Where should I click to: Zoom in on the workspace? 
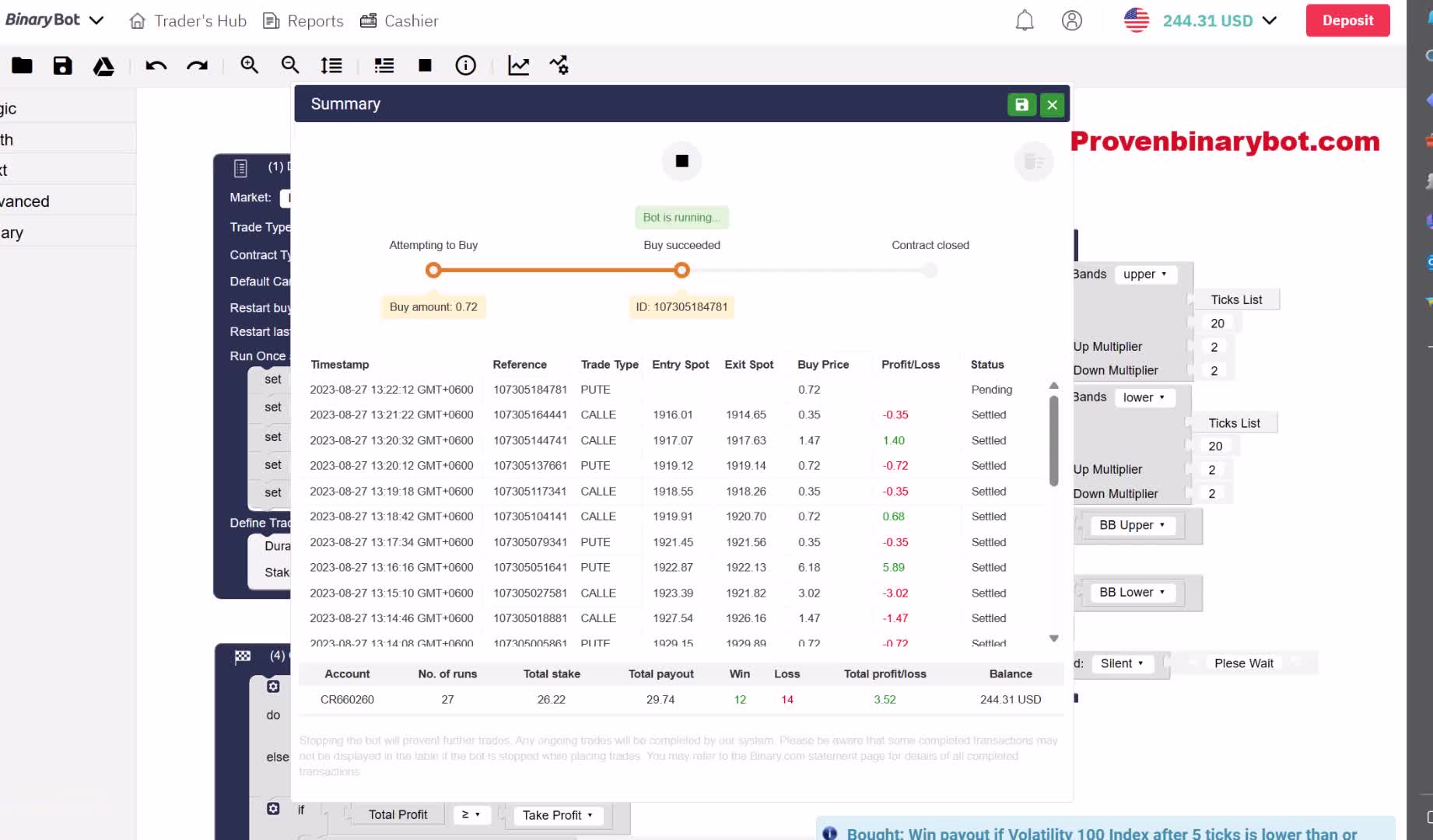(249, 65)
